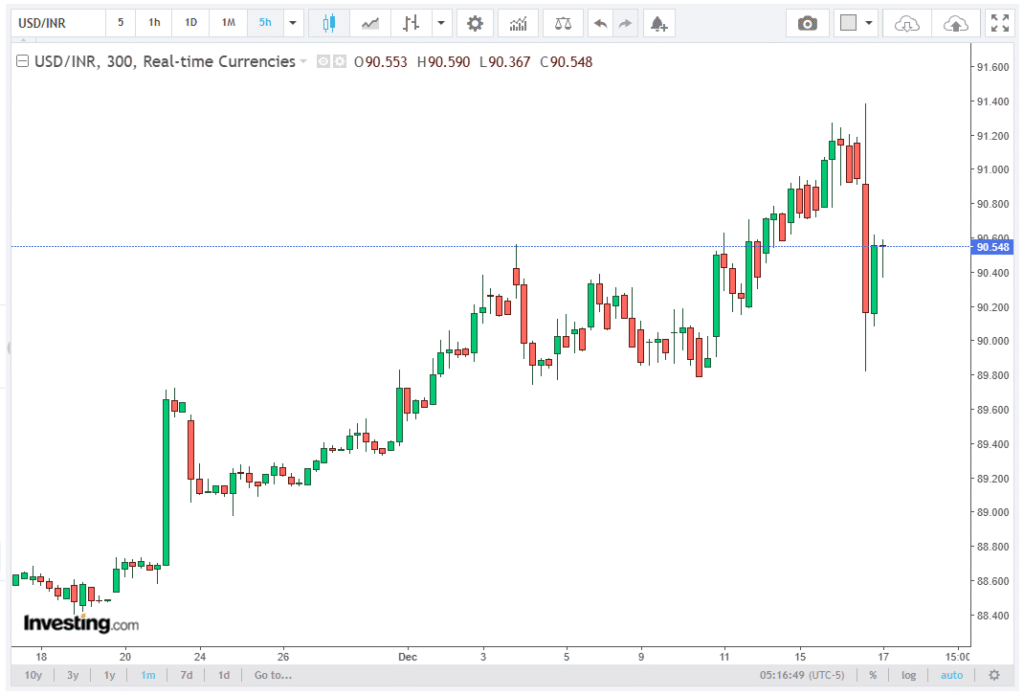Image resolution: width=1024 pixels, height=696 pixels.
Task: Select candlestick chart style
Action: (x=328, y=22)
